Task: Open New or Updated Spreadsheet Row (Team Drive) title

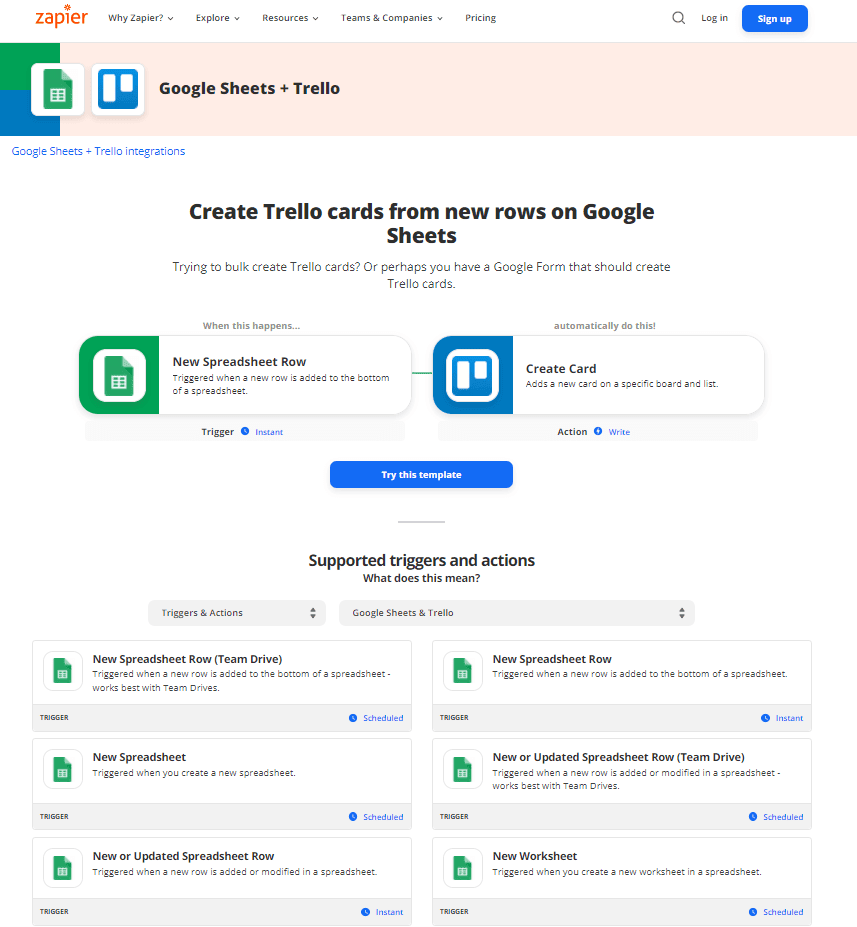Action: click(x=619, y=757)
